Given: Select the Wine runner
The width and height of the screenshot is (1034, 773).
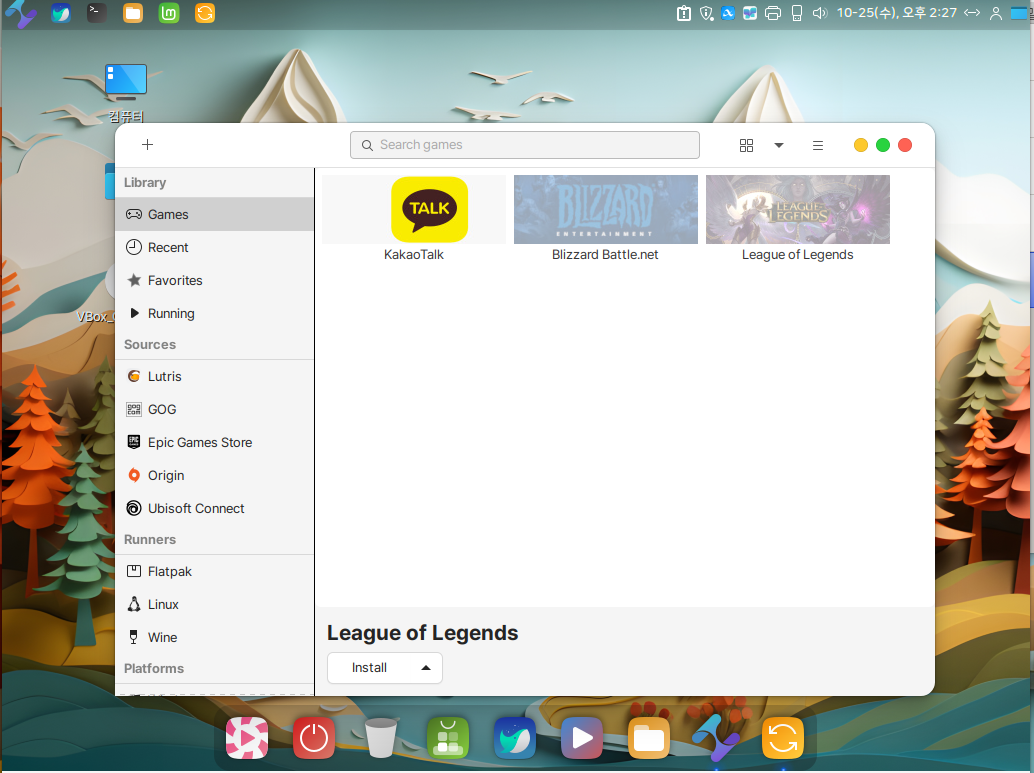Looking at the screenshot, I should 161,637.
